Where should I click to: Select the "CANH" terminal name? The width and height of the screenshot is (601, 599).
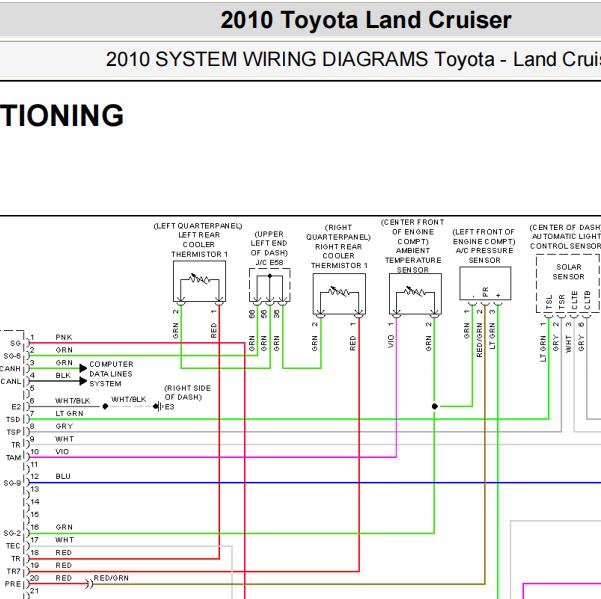click(10, 369)
